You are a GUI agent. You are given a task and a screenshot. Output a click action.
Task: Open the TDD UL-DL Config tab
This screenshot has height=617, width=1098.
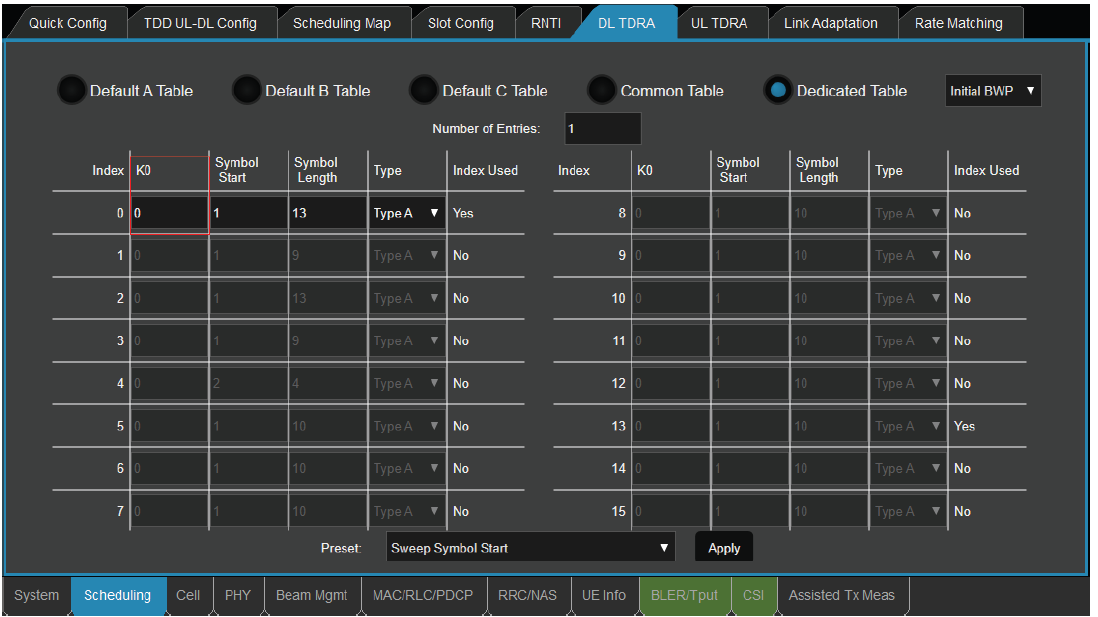click(x=200, y=23)
